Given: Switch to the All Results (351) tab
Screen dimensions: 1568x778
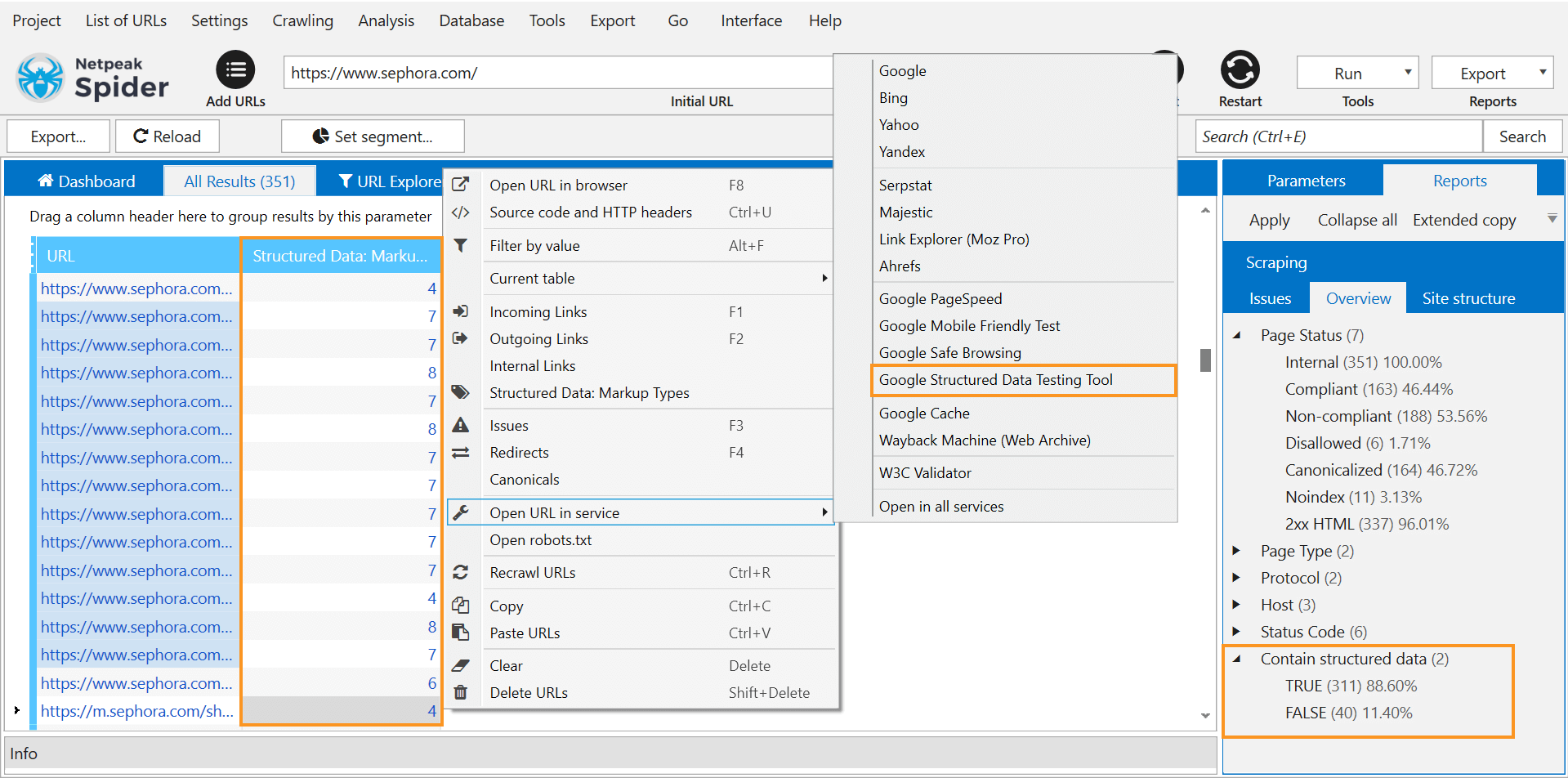Looking at the screenshot, I should click(x=239, y=181).
